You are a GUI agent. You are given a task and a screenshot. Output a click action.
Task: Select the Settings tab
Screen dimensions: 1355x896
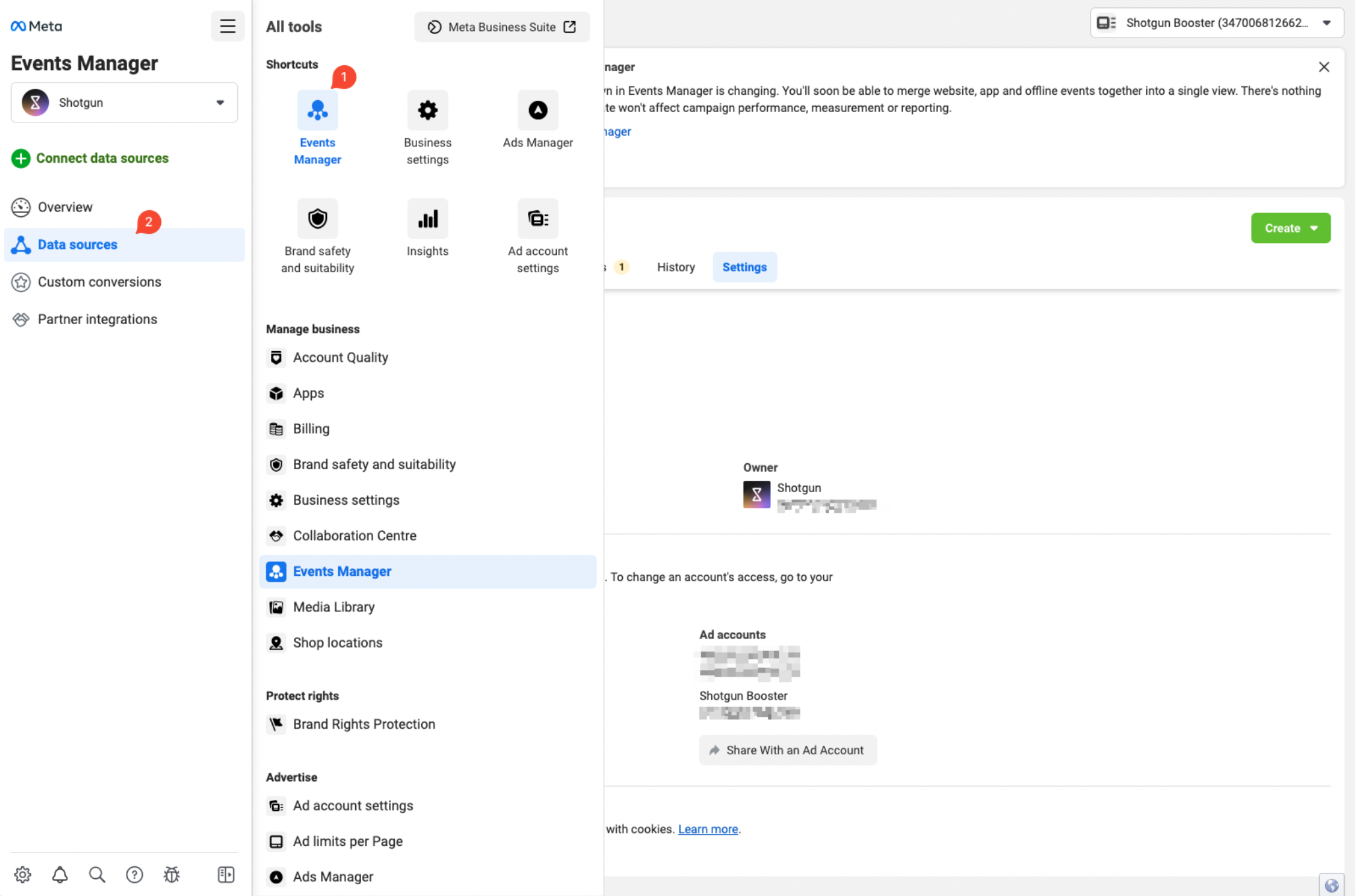[745, 267]
